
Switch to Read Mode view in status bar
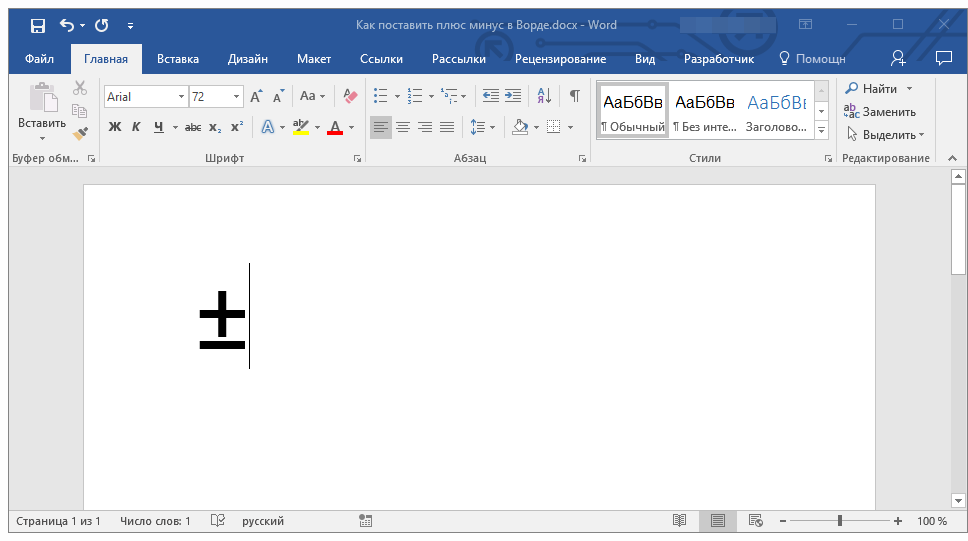coord(680,521)
